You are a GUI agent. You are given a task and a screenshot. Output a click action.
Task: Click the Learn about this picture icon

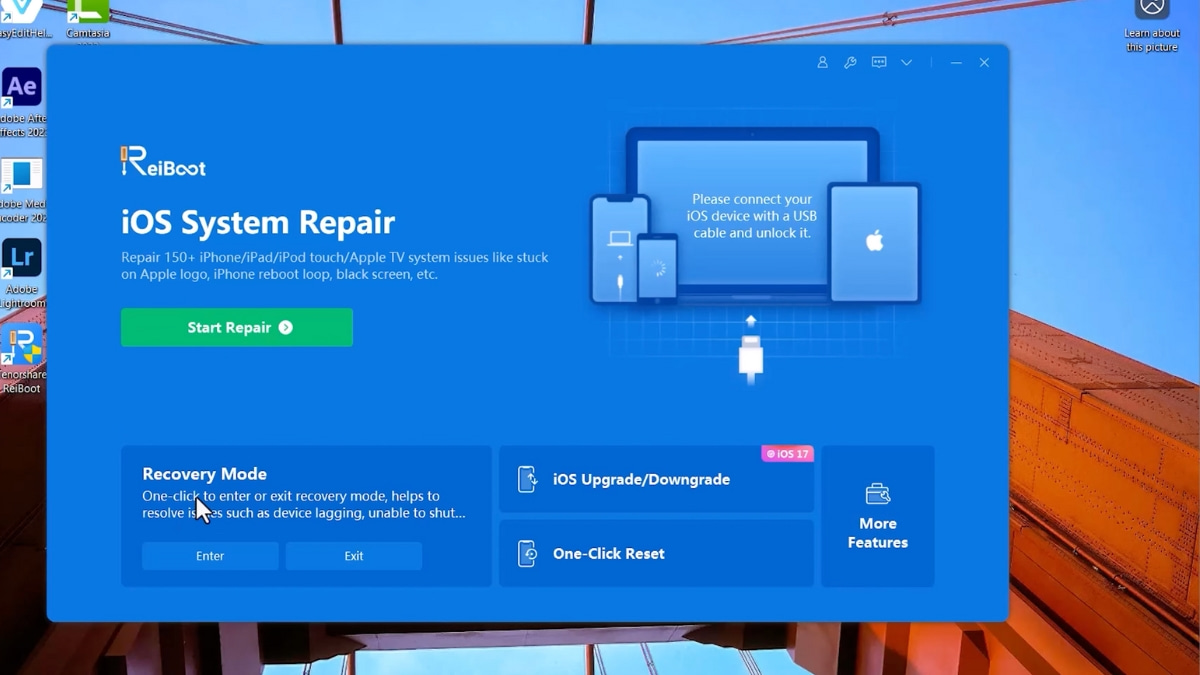click(1152, 26)
